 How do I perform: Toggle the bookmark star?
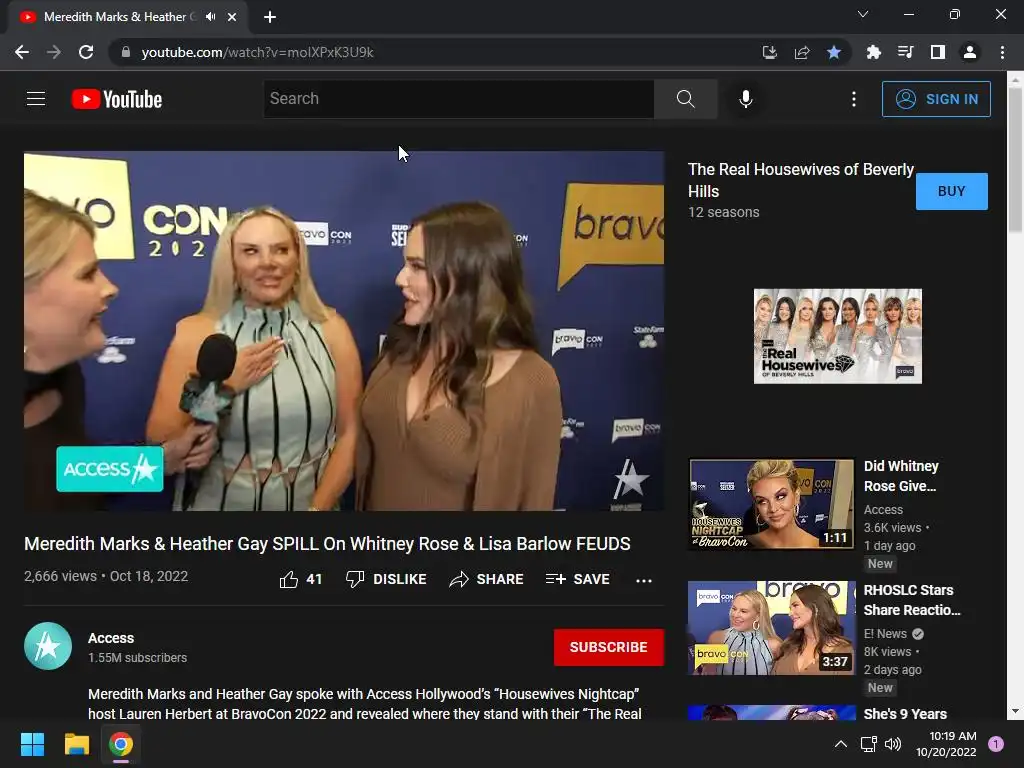(x=834, y=52)
